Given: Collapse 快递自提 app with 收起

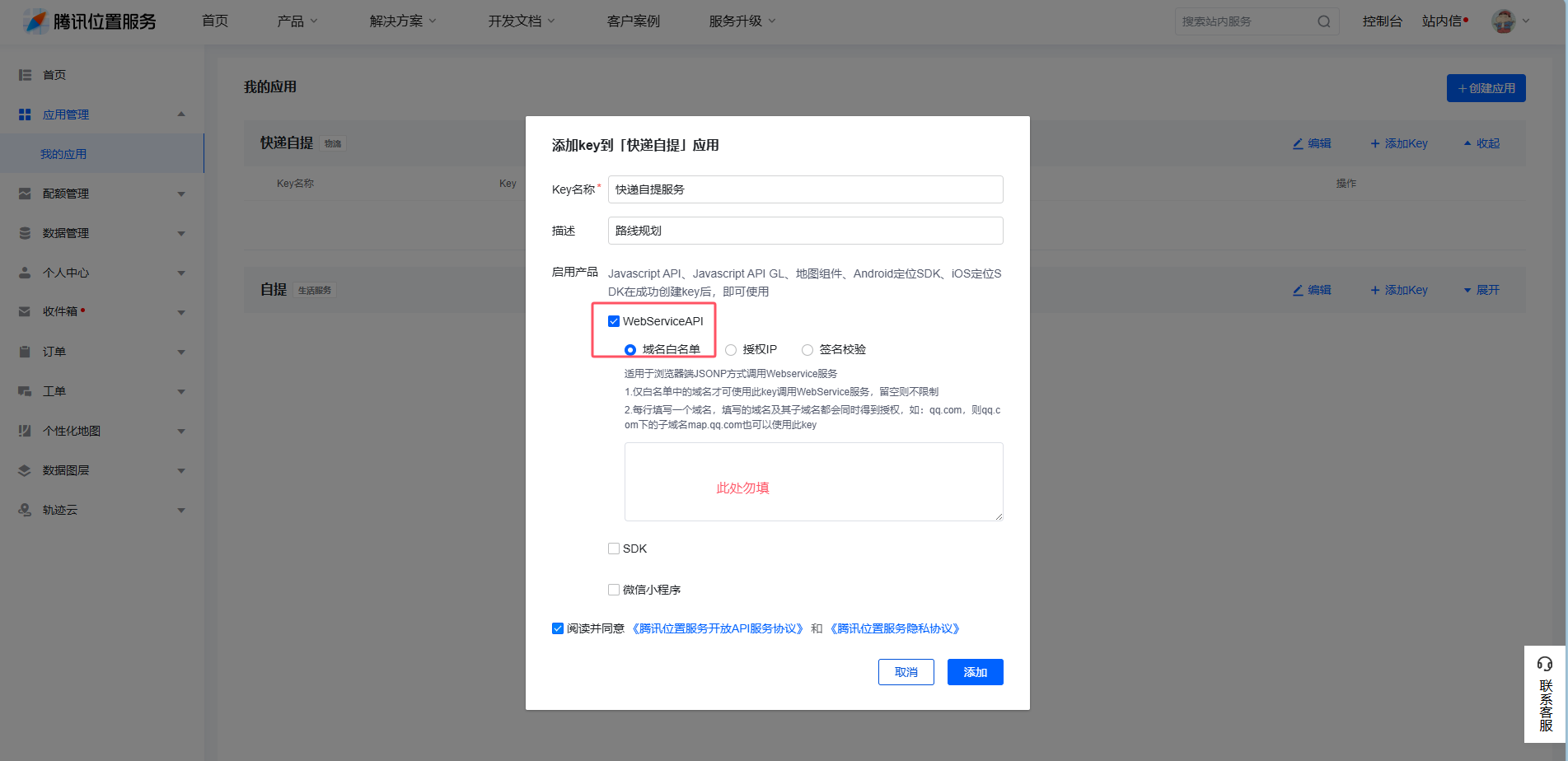Looking at the screenshot, I should tap(1481, 143).
